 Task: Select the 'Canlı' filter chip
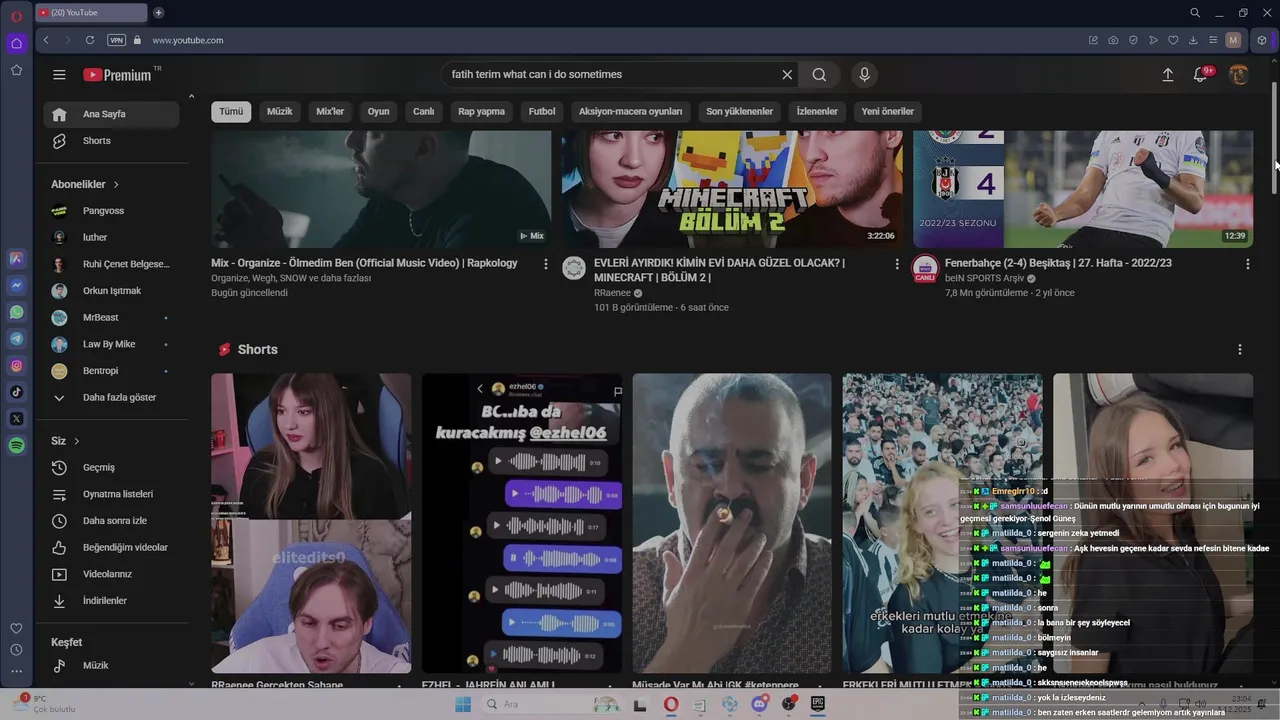pyautogui.click(x=424, y=112)
